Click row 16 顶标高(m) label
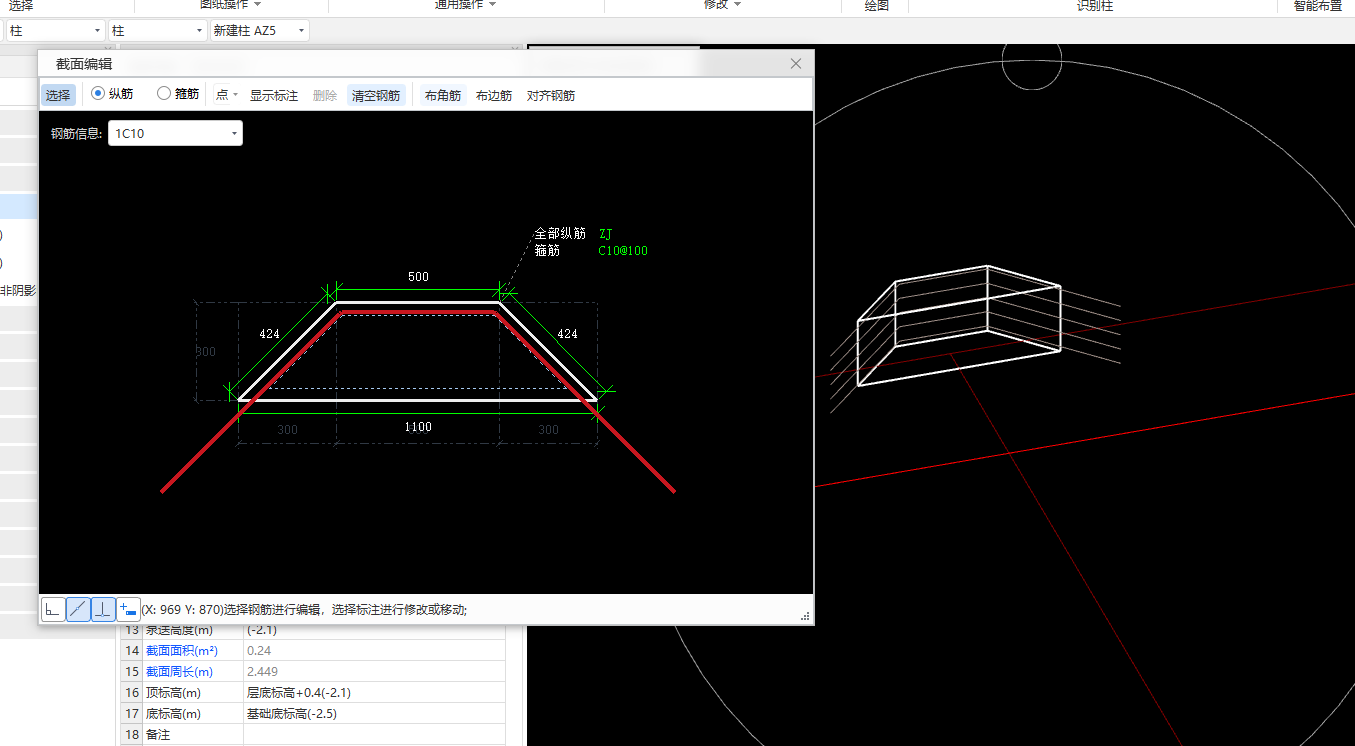 (174, 693)
